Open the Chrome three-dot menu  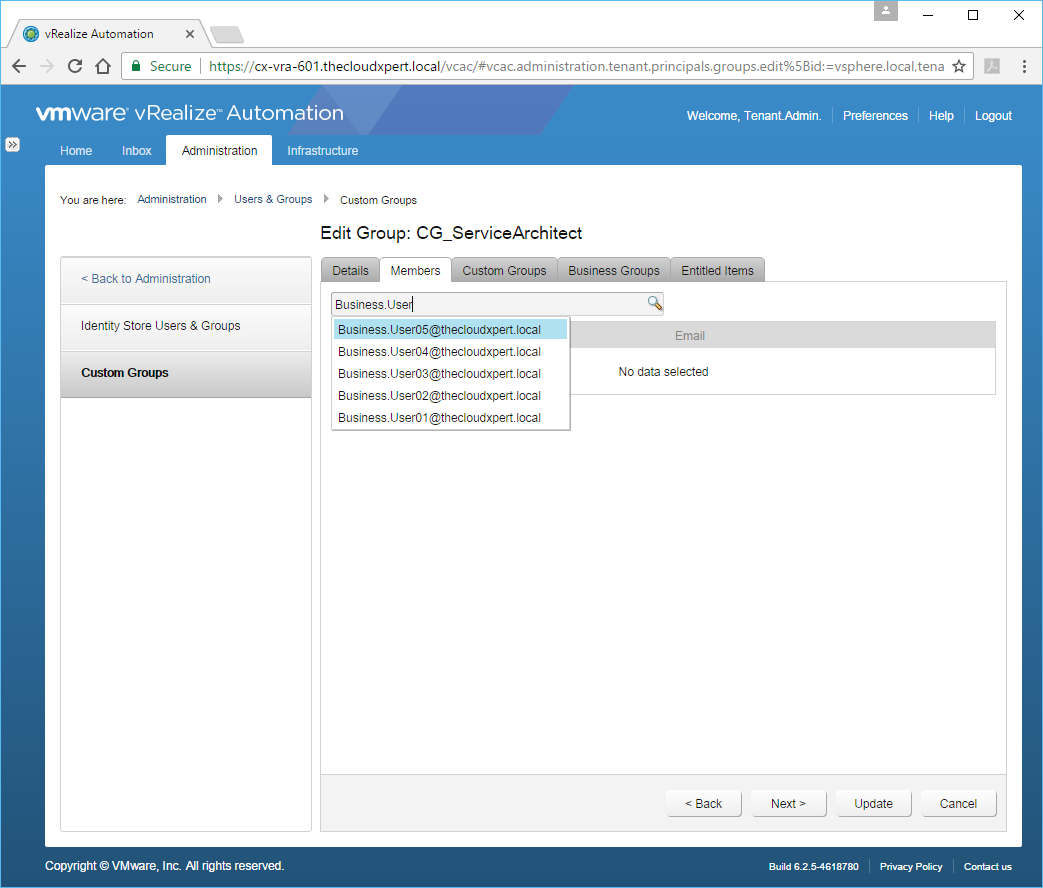point(1024,66)
